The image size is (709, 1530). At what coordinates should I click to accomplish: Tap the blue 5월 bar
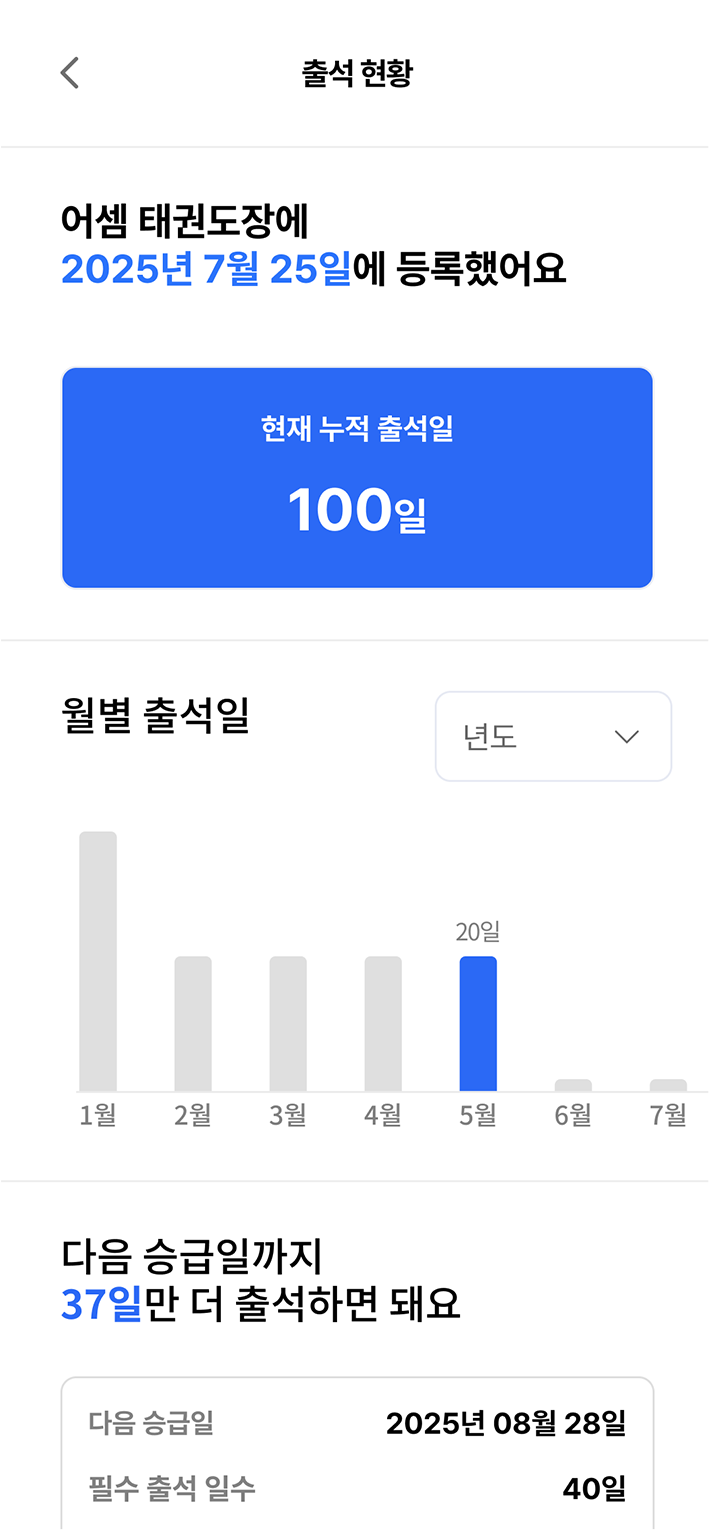pyautogui.click(x=478, y=1023)
